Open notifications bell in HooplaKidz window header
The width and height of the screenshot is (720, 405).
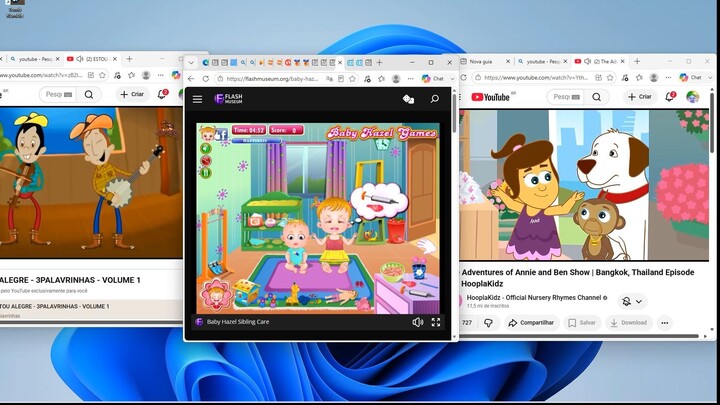coord(669,97)
